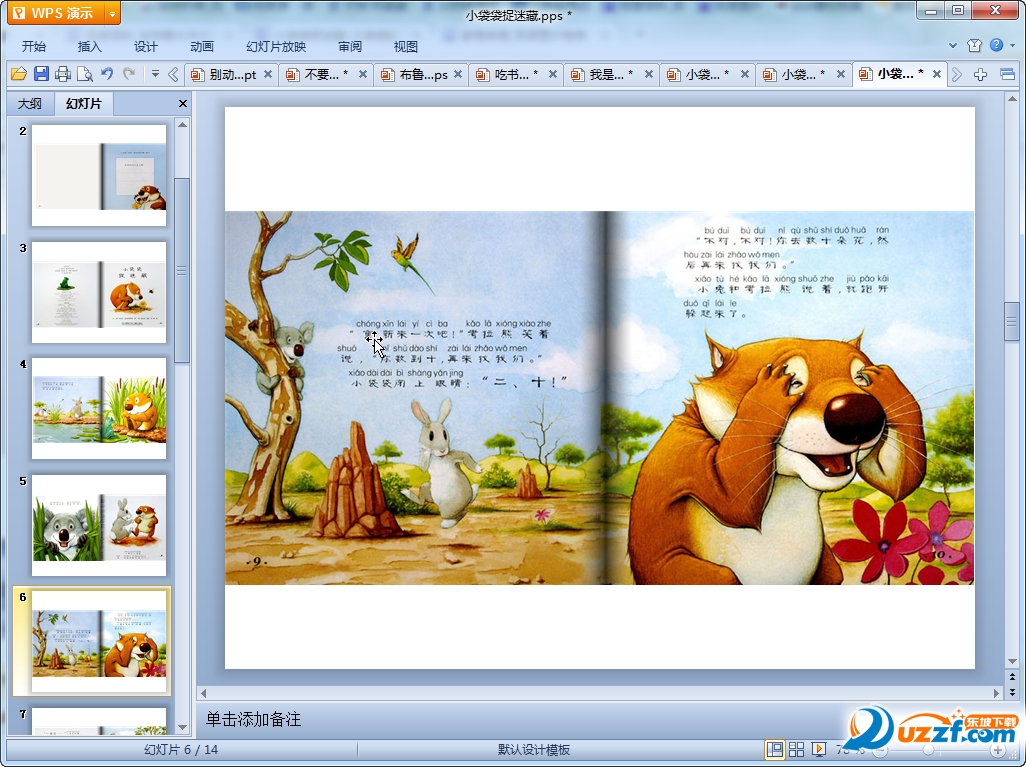Open the 插入 ribbon tab
Image resolution: width=1026 pixels, height=767 pixels.
pyautogui.click(x=90, y=46)
